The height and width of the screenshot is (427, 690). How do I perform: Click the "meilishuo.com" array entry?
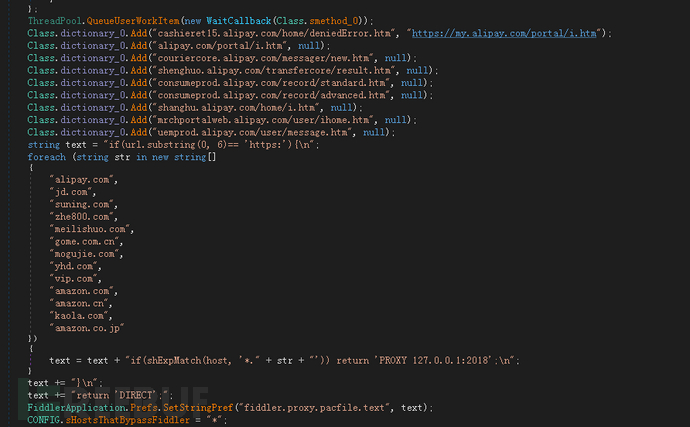click(91, 228)
